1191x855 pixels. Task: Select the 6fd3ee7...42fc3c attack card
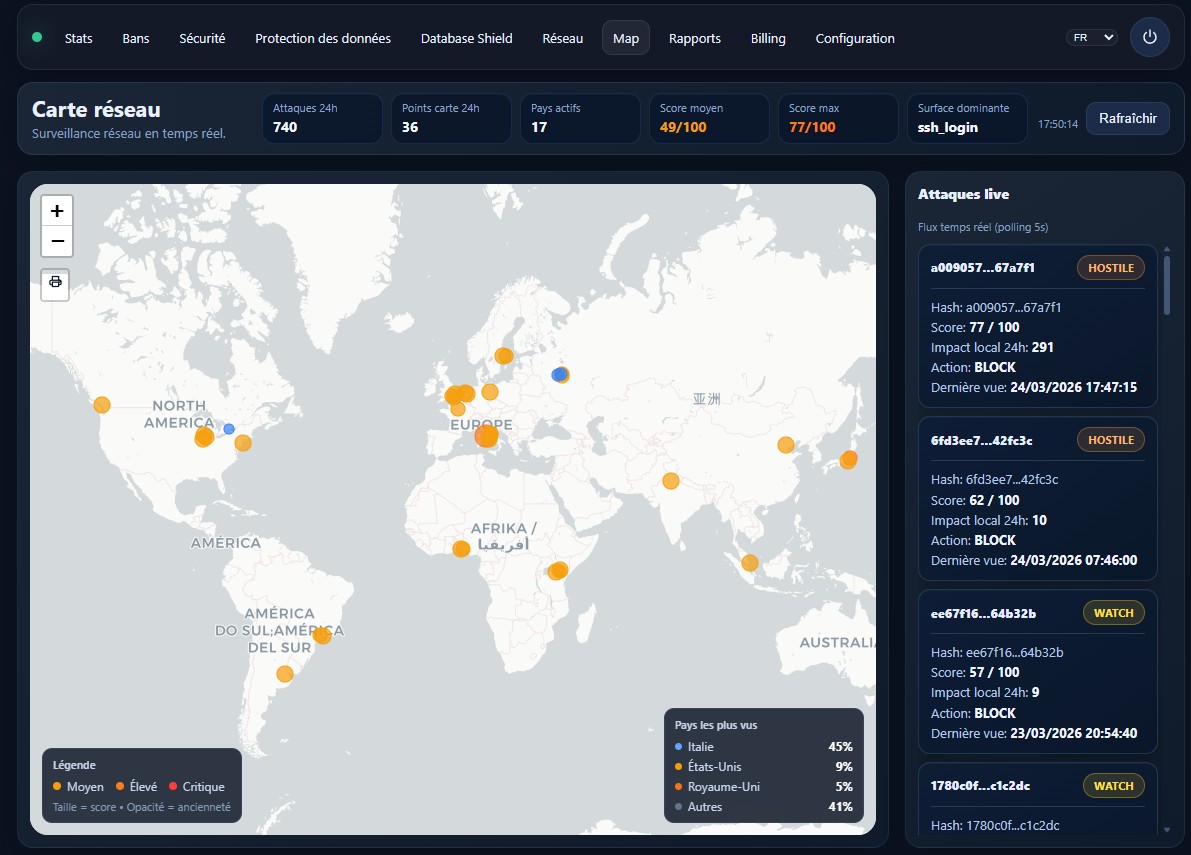[x=1037, y=498]
